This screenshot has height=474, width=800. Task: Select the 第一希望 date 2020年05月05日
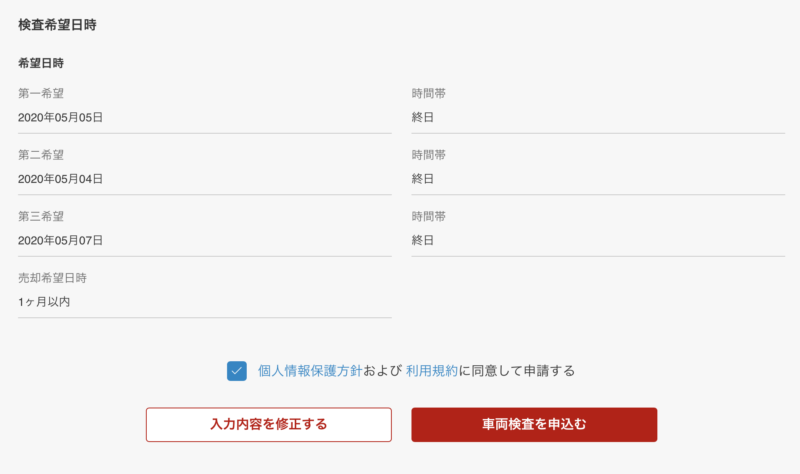61,117
